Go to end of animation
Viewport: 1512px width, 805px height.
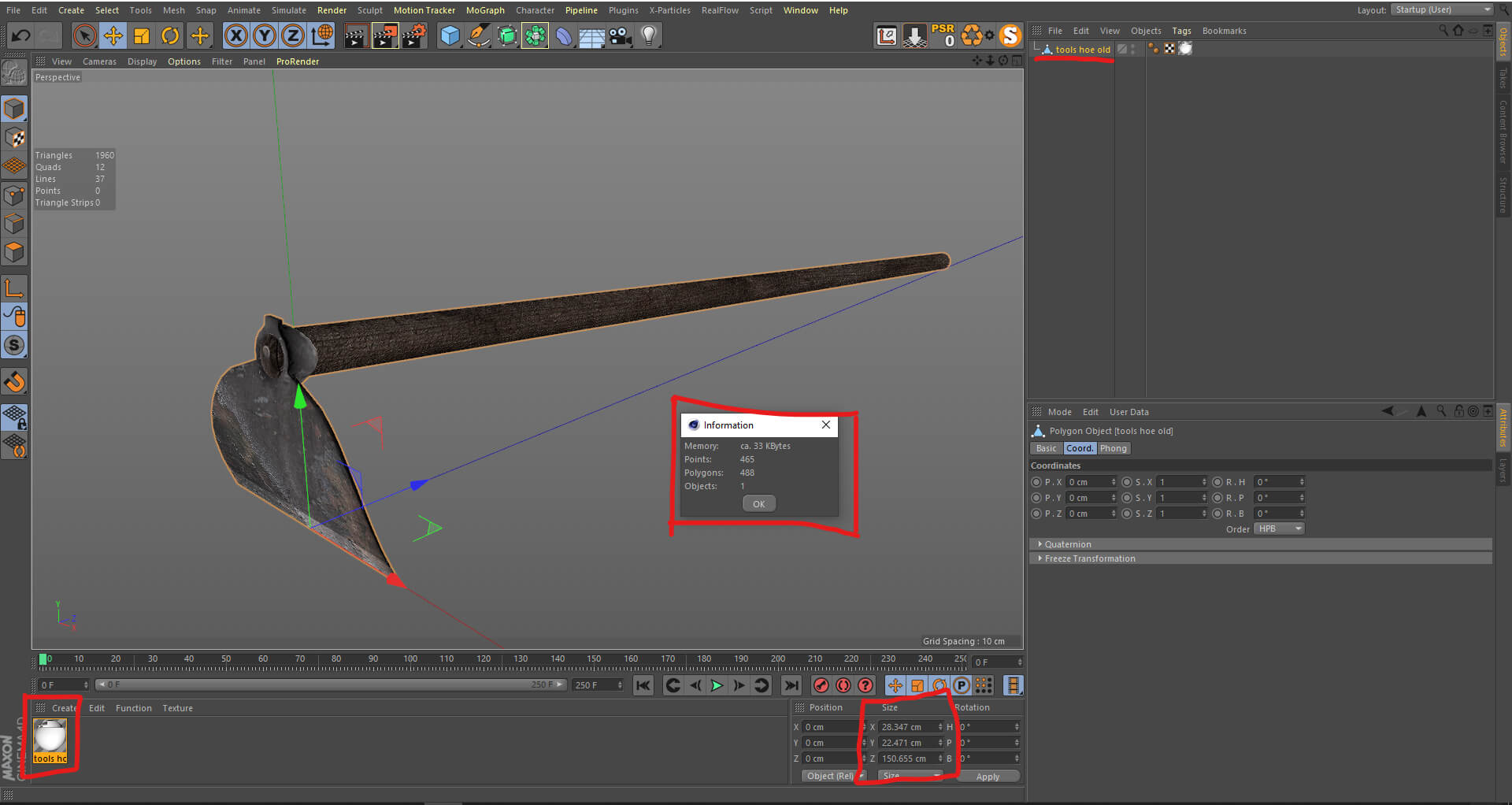coord(791,685)
